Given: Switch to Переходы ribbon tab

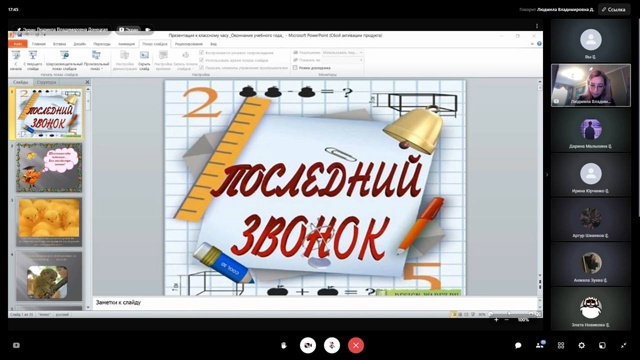Looking at the screenshot, I should click(102, 44).
